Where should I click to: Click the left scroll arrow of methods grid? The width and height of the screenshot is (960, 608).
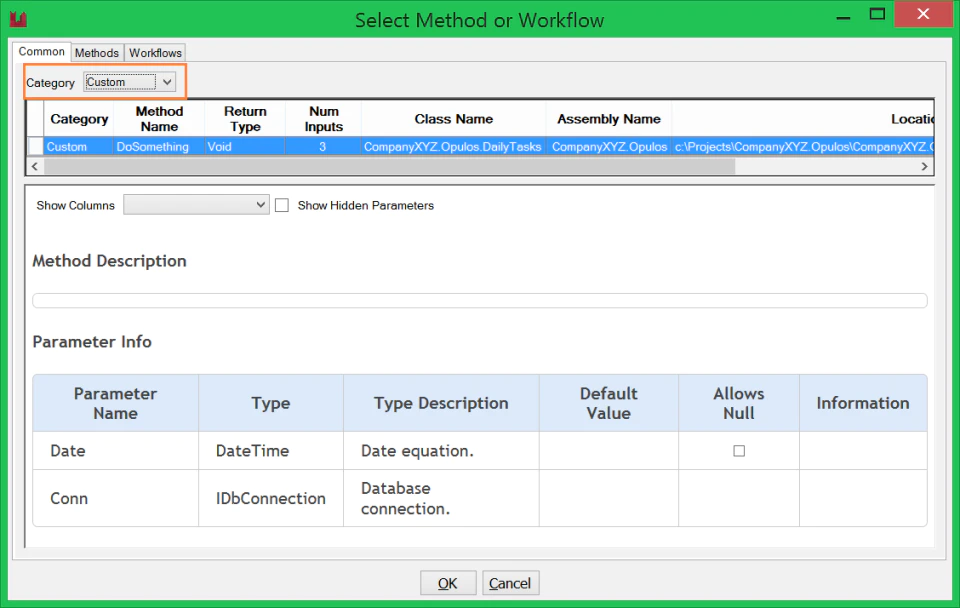click(35, 167)
